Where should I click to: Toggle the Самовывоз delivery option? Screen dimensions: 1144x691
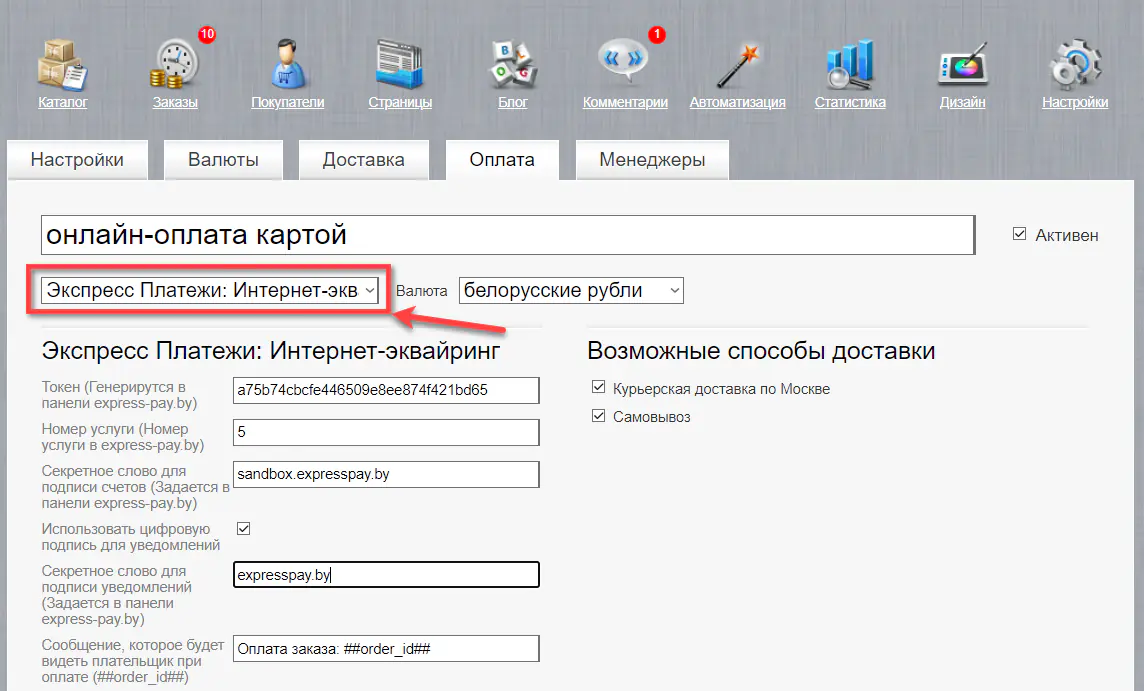point(597,416)
